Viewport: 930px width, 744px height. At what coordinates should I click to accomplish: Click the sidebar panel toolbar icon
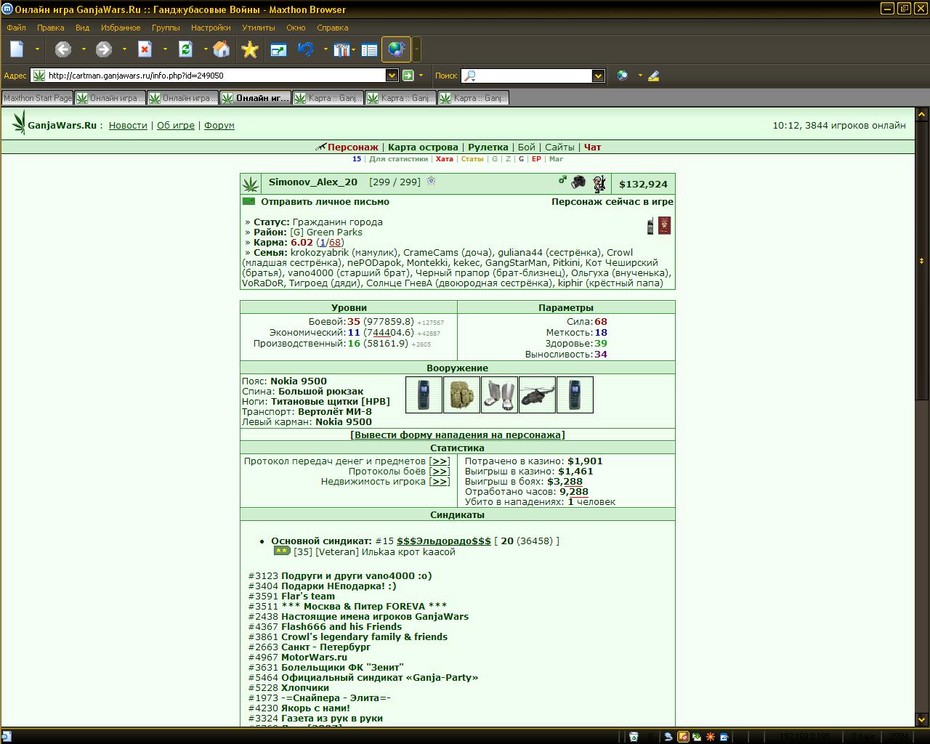(369, 50)
